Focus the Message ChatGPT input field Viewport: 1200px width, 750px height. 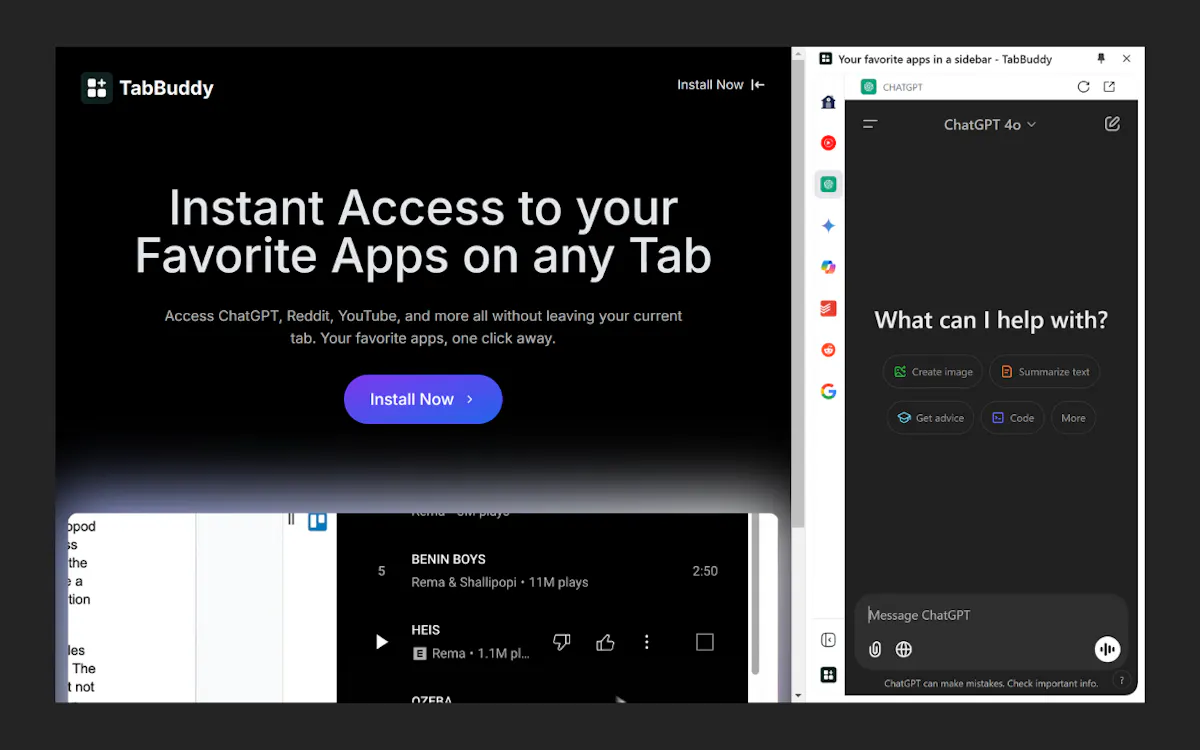(x=990, y=615)
